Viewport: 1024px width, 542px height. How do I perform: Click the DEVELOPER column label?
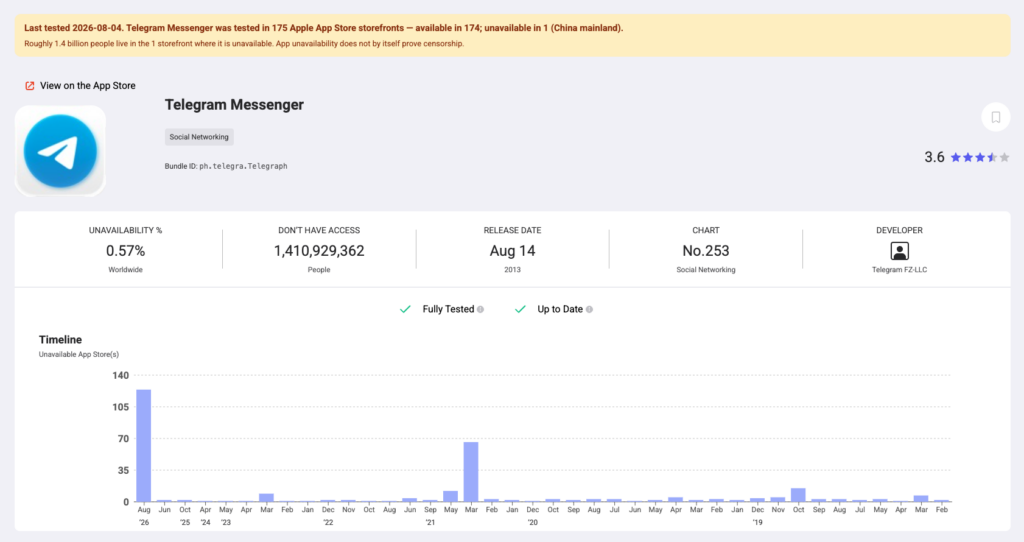tap(899, 231)
